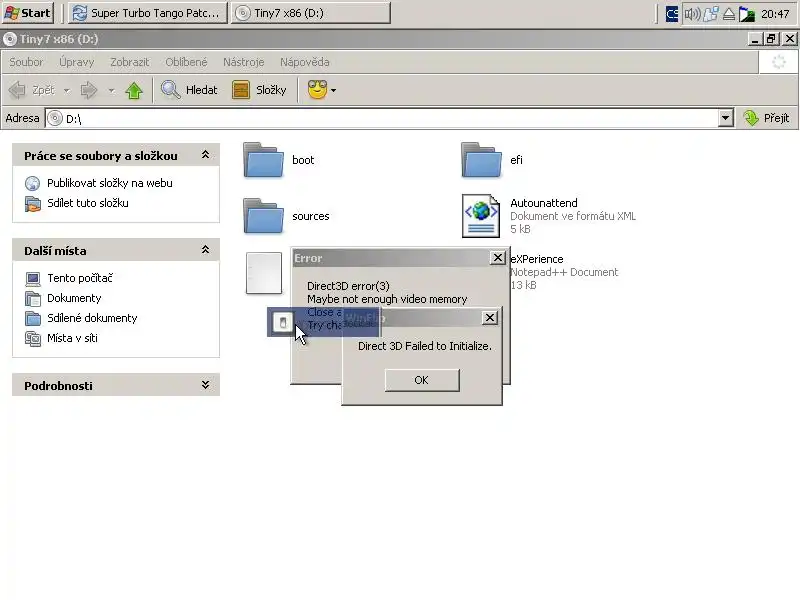This screenshot has height=600, width=800.
Task: Select the Autounattend XML file icon
Action: (481, 216)
